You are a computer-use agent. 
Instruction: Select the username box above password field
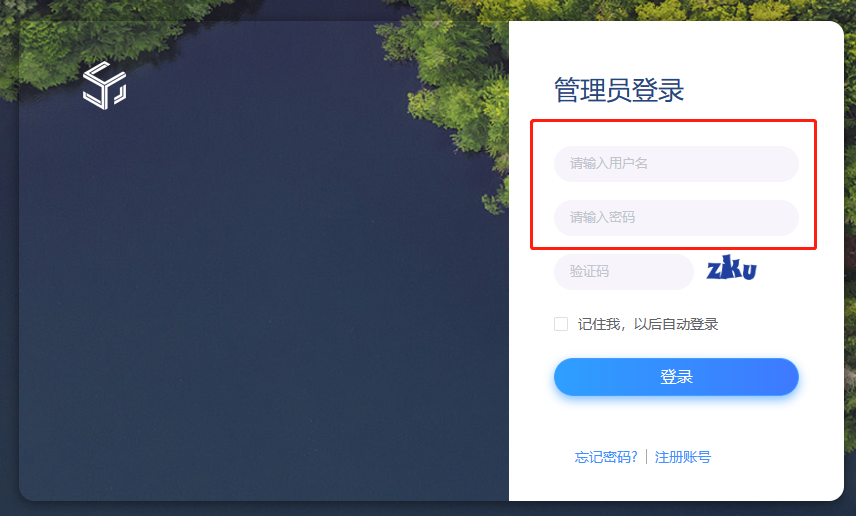click(676, 163)
